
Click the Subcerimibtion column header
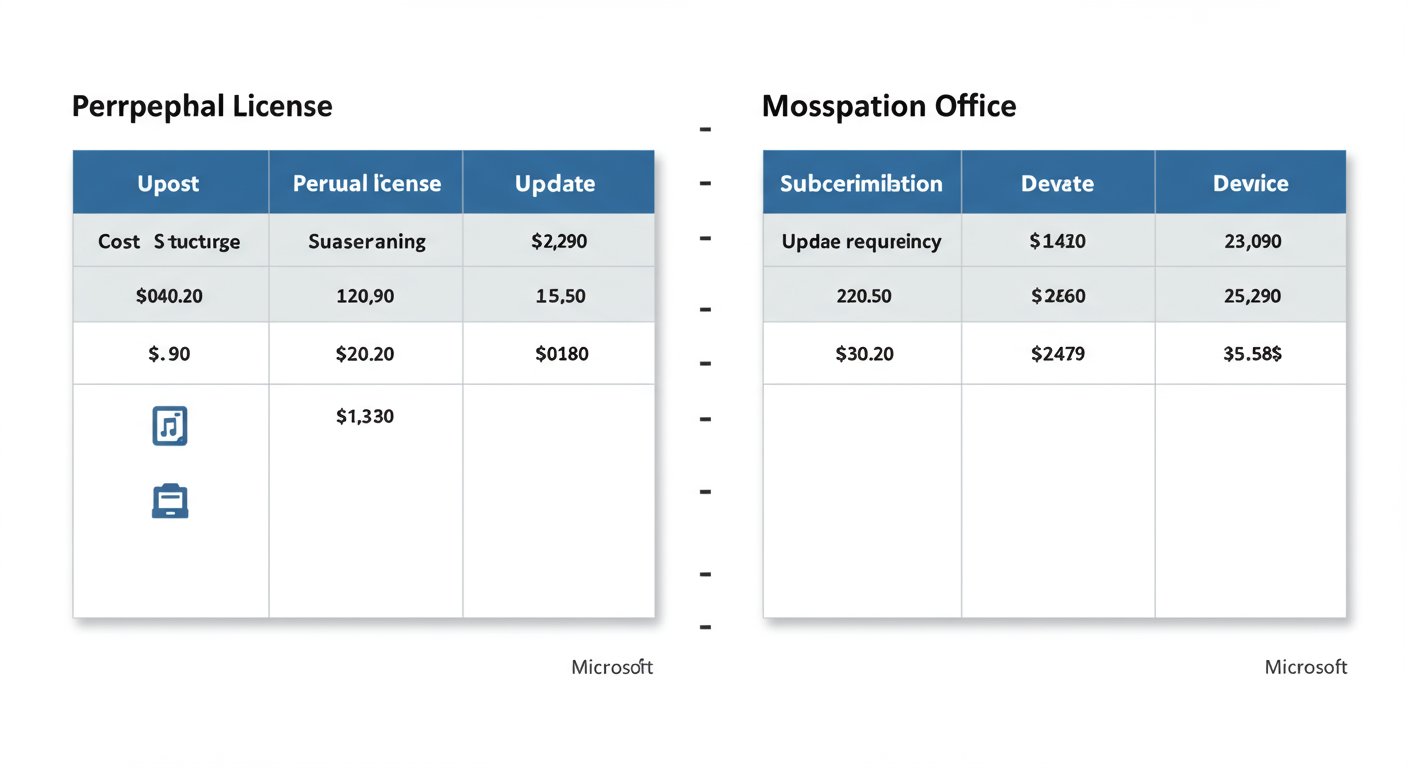coord(861,183)
